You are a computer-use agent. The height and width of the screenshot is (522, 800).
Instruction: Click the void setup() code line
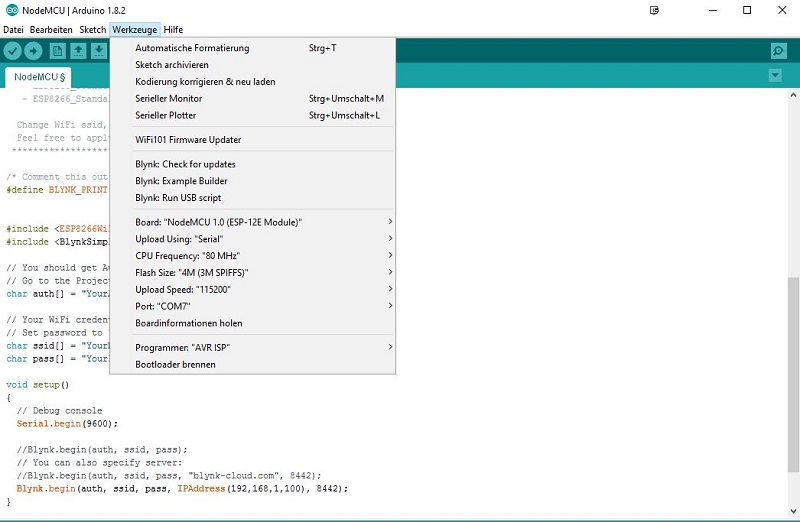37,385
